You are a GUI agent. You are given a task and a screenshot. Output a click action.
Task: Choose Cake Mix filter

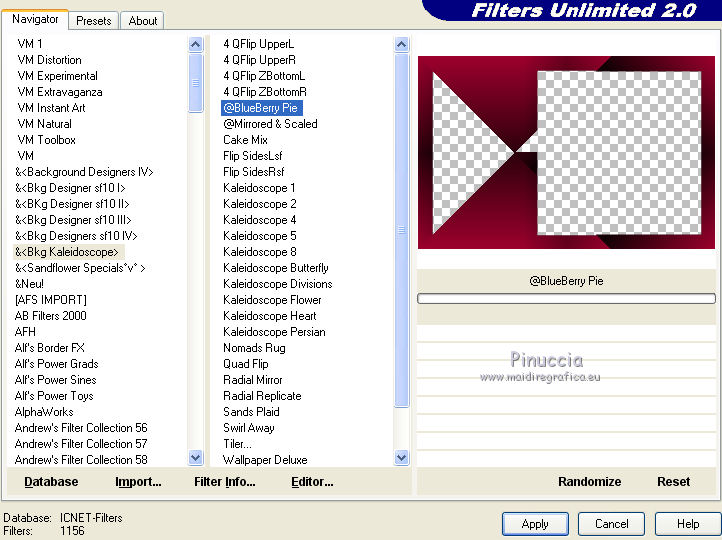point(245,140)
